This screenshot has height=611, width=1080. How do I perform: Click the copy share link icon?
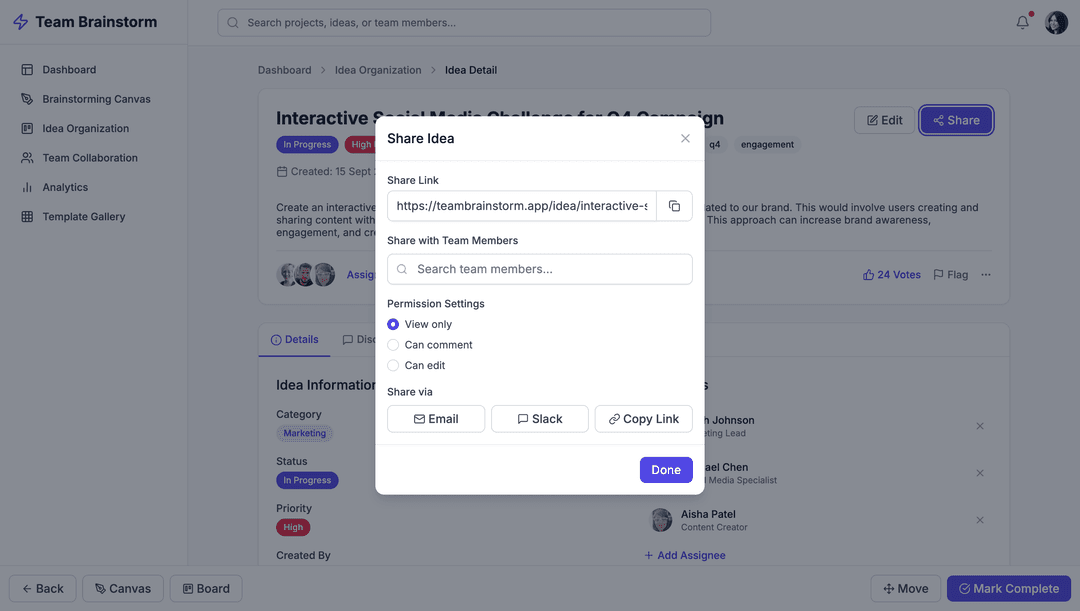674,206
